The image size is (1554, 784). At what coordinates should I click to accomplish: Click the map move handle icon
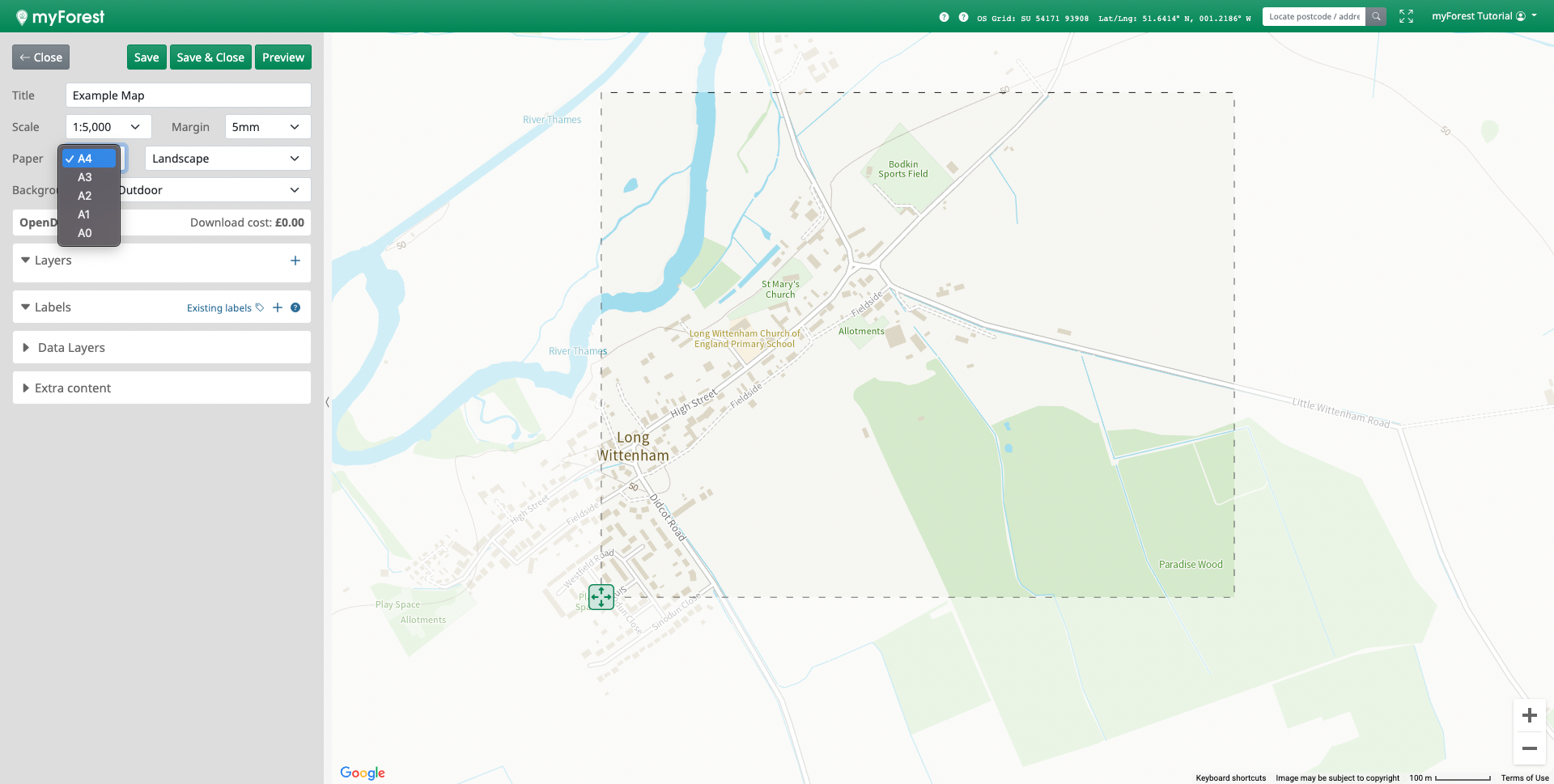601,597
